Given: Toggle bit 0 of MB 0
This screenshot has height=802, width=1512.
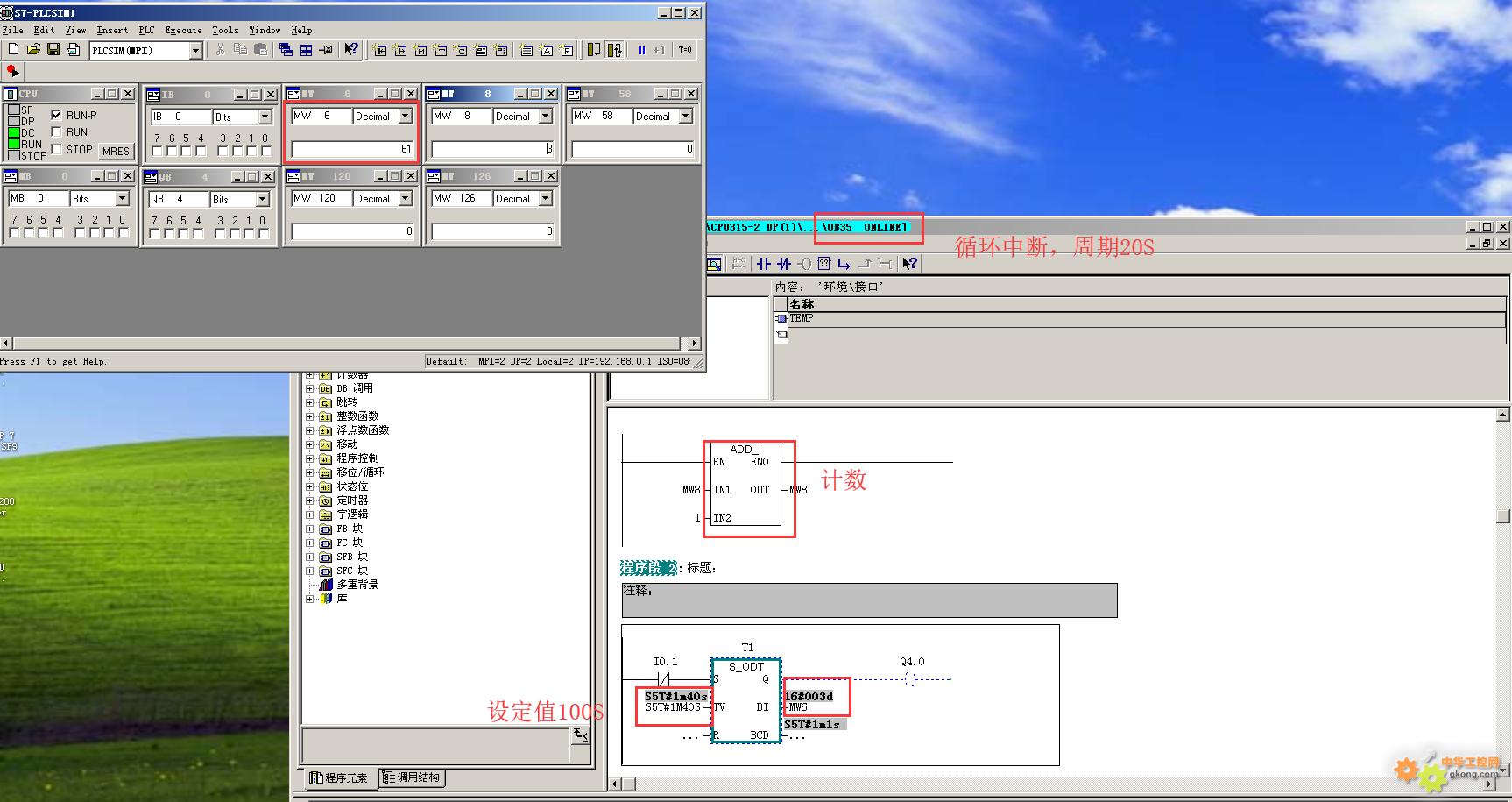Looking at the screenshot, I should click(123, 233).
